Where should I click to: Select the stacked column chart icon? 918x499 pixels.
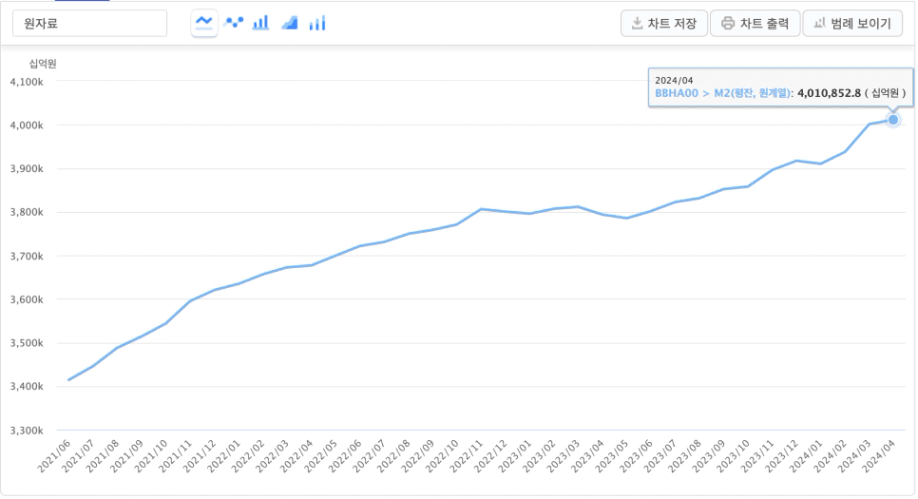pos(317,22)
